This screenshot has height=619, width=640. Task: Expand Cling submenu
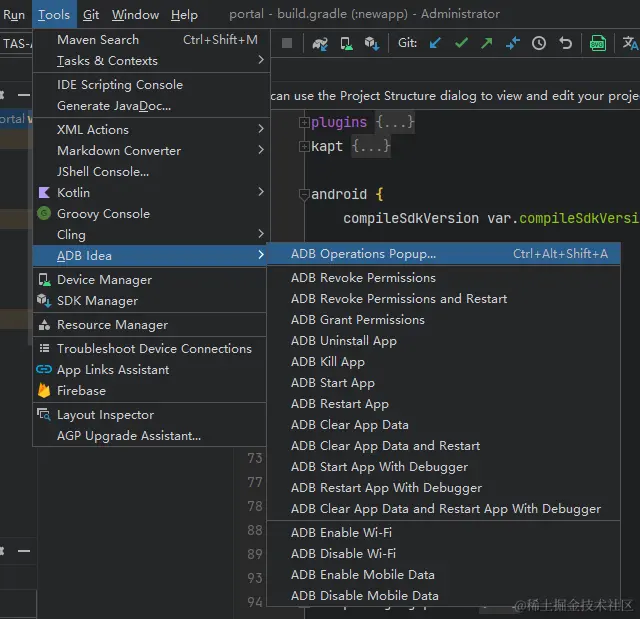[x=149, y=235]
